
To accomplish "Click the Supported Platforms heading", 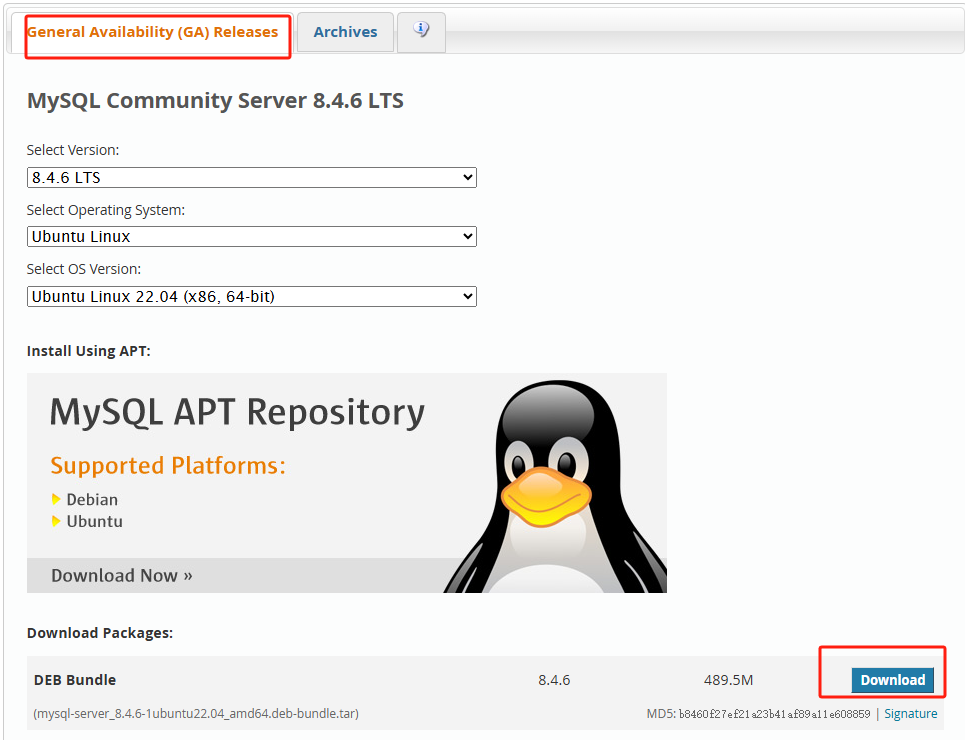I will pos(168,465).
